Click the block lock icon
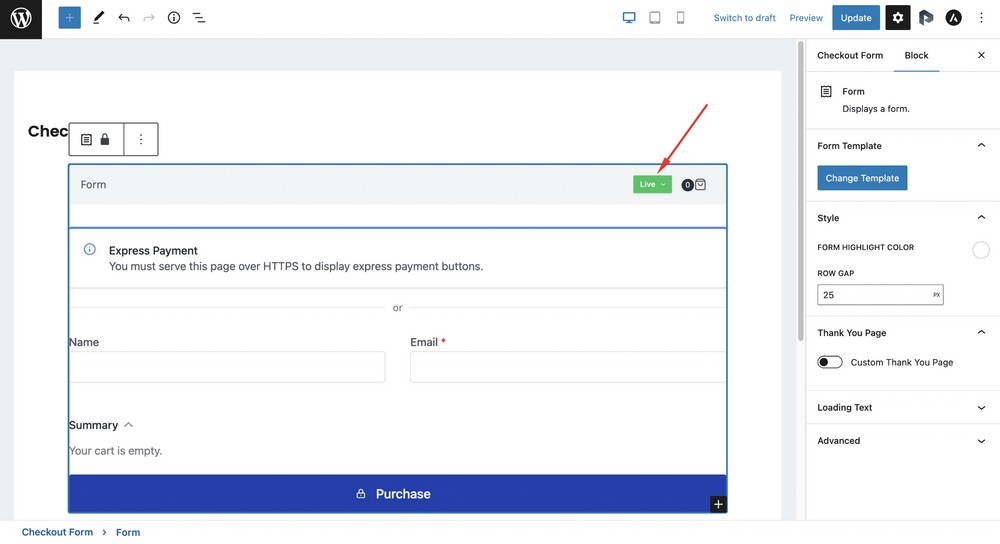The width and height of the screenshot is (1000, 544). coord(105,139)
